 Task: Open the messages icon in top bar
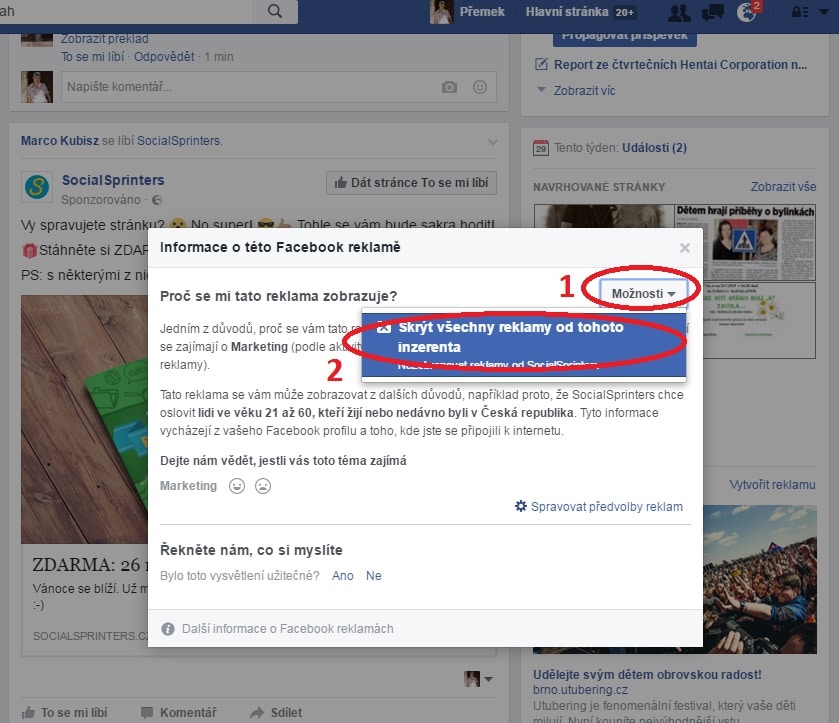pyautogui.click(x=713, y=12)
